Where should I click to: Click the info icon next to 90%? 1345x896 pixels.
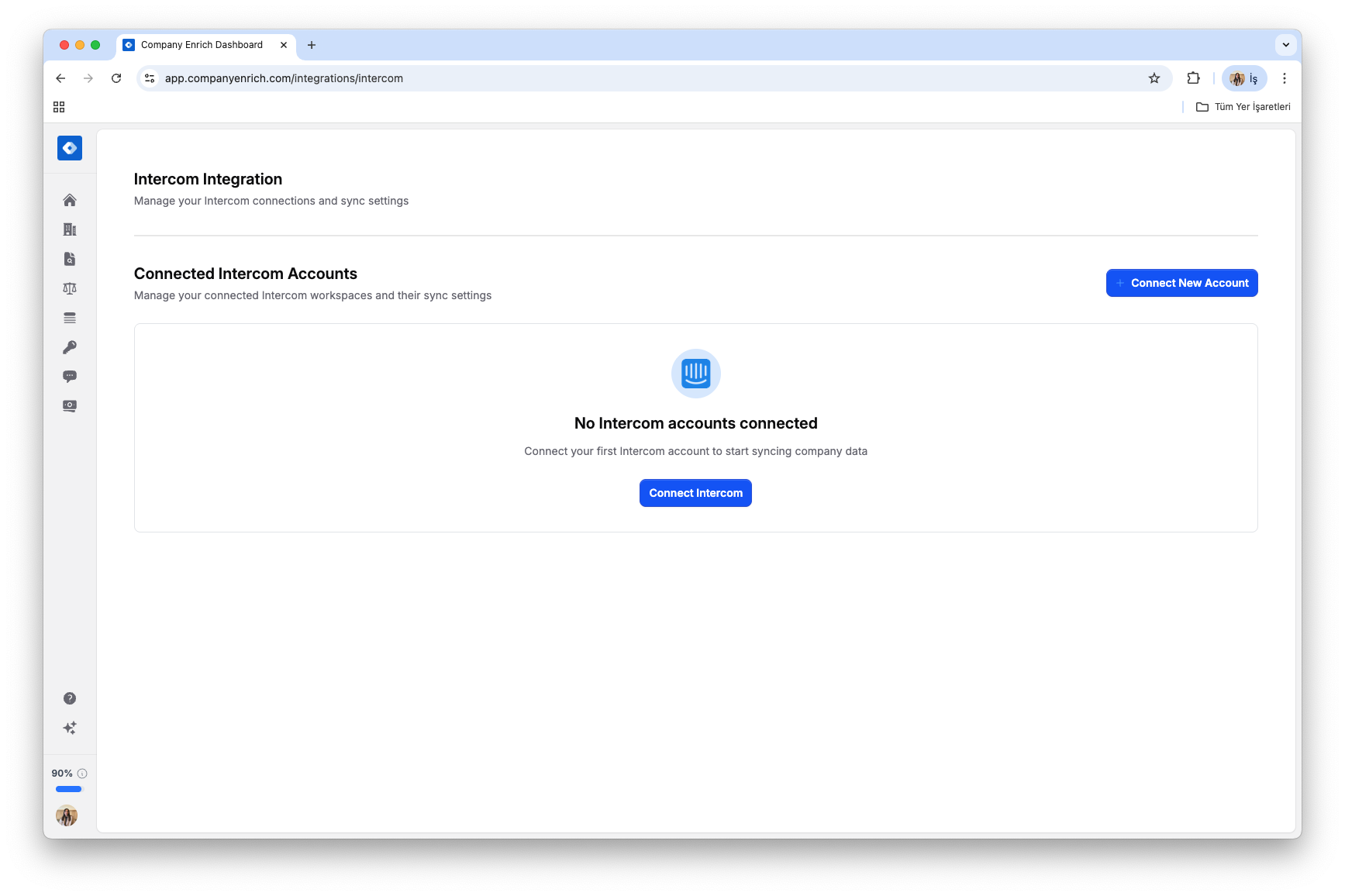point(82,774)
